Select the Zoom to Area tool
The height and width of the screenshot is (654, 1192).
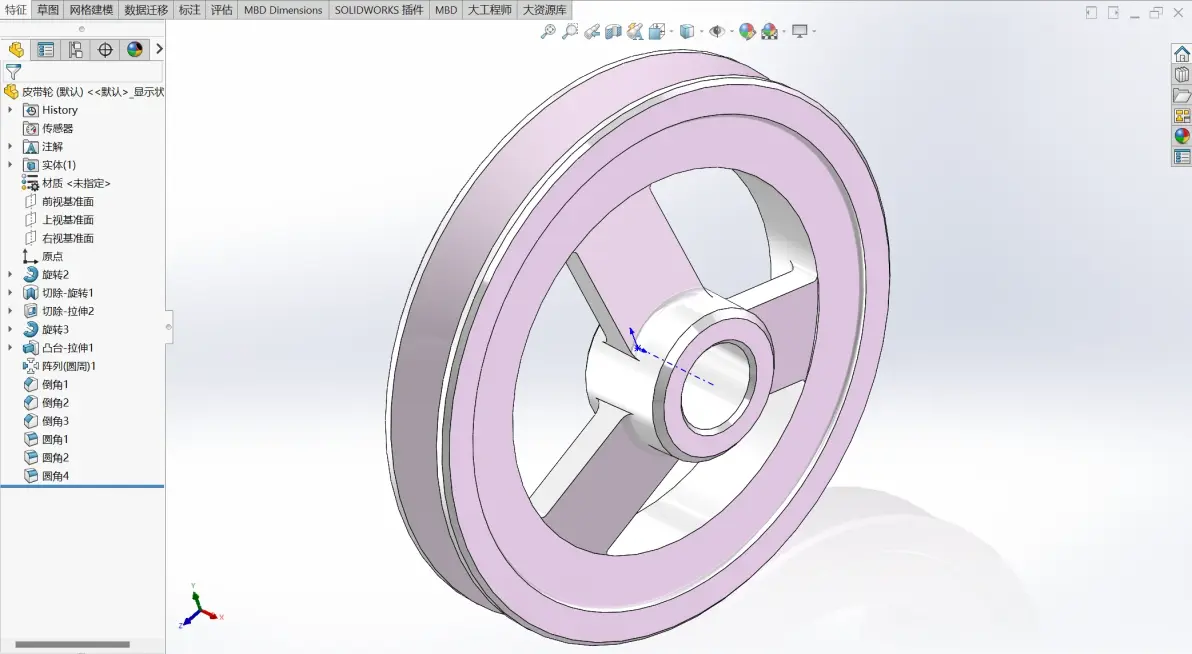tap(570, 31)
